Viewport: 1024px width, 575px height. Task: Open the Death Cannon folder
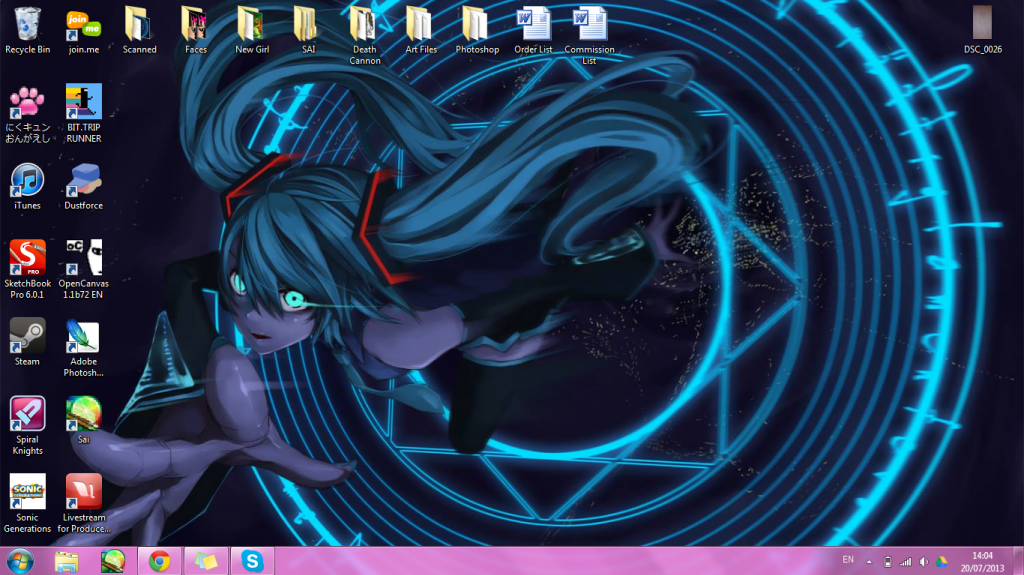coord(364,35)
